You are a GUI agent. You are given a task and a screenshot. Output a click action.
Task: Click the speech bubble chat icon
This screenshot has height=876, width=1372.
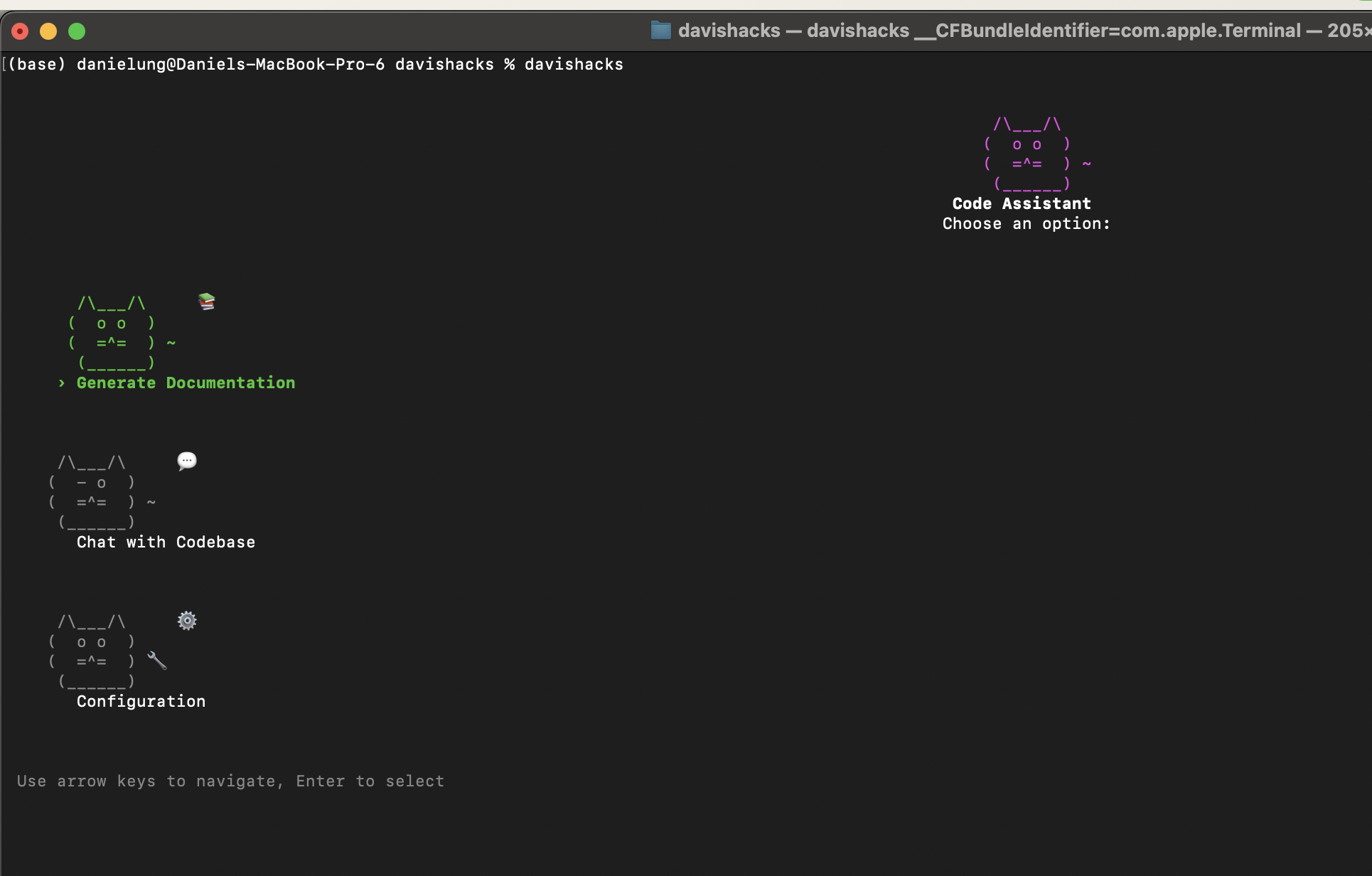click(x=186, y=461)
